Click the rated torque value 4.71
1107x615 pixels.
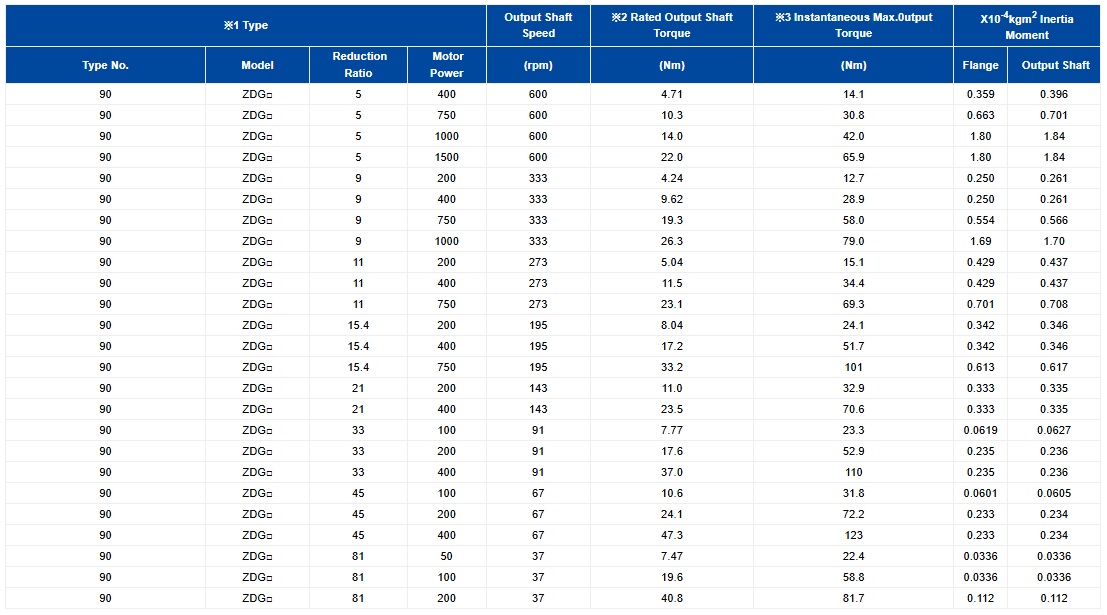click(672, 94)
